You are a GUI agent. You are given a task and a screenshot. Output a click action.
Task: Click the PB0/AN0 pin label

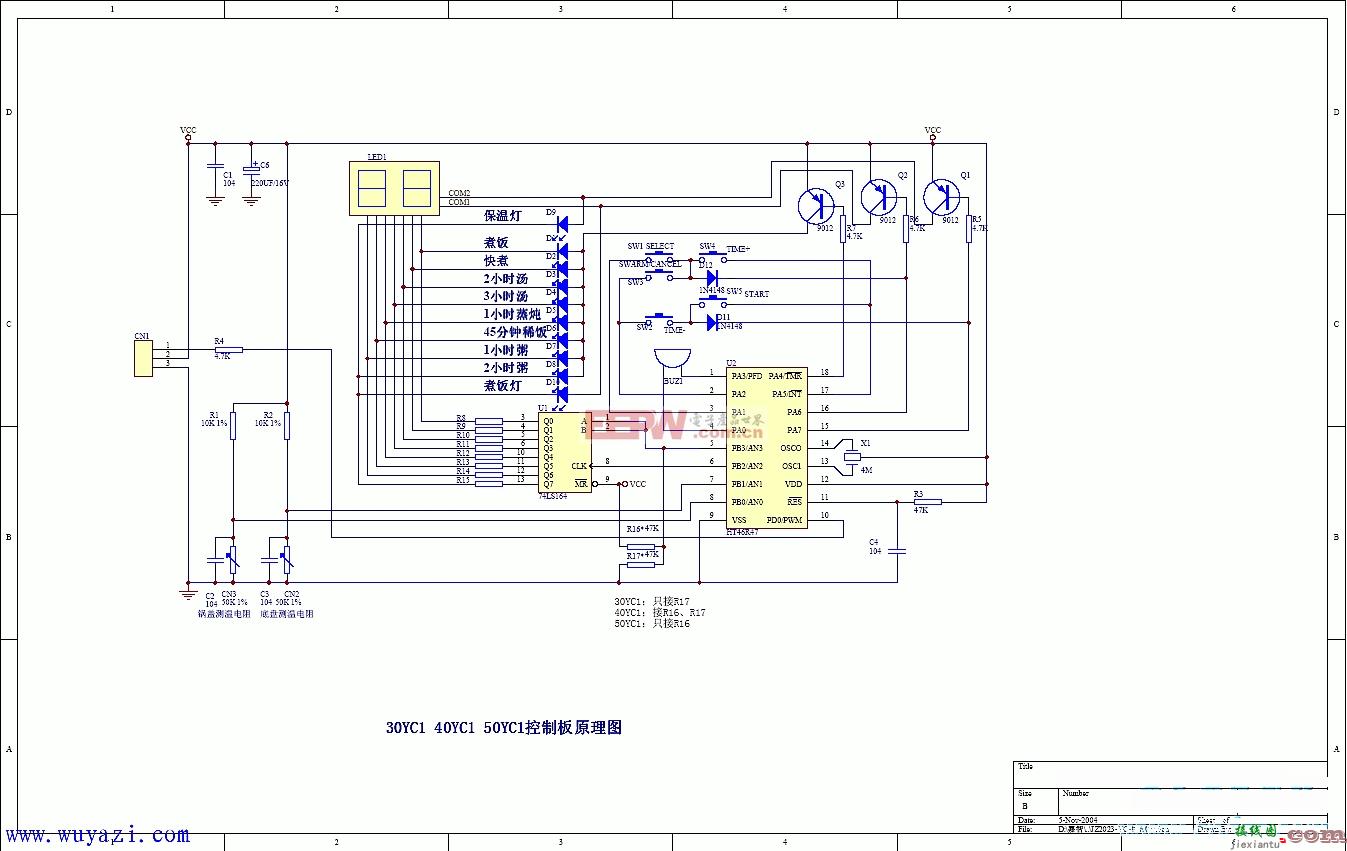coord(747,502)
